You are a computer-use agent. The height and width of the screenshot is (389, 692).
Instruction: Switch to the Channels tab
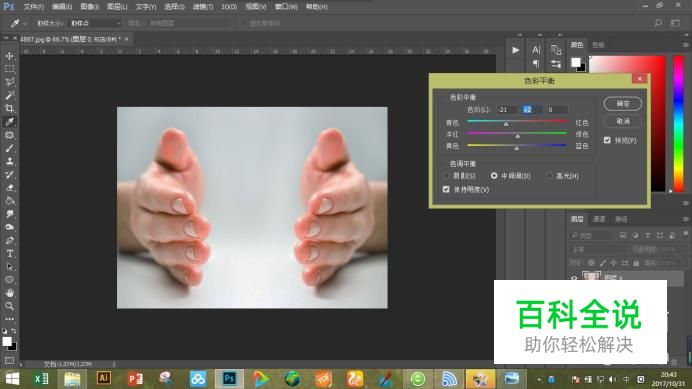click(598, 219)
